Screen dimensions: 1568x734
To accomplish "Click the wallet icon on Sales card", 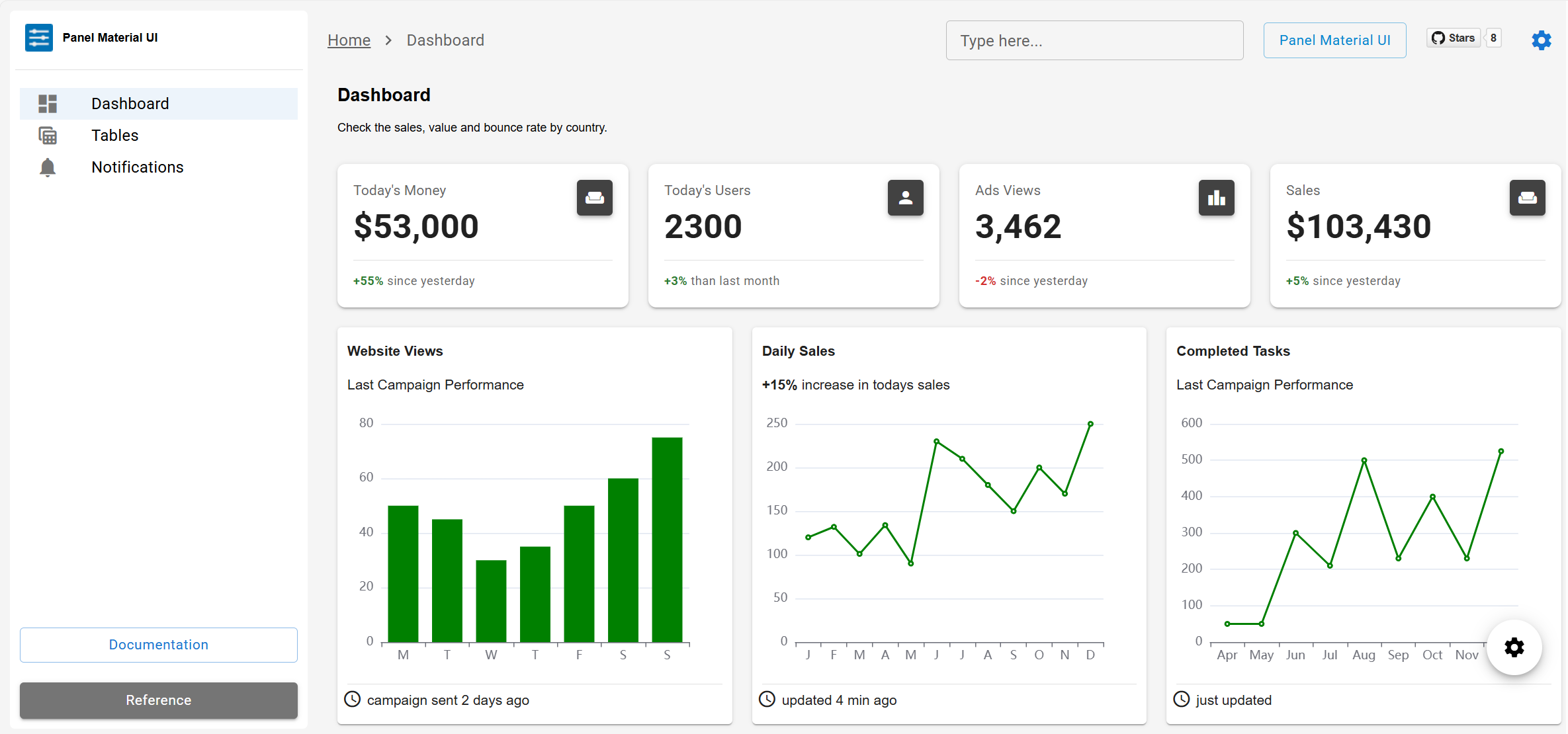I will click(1527, 198).
